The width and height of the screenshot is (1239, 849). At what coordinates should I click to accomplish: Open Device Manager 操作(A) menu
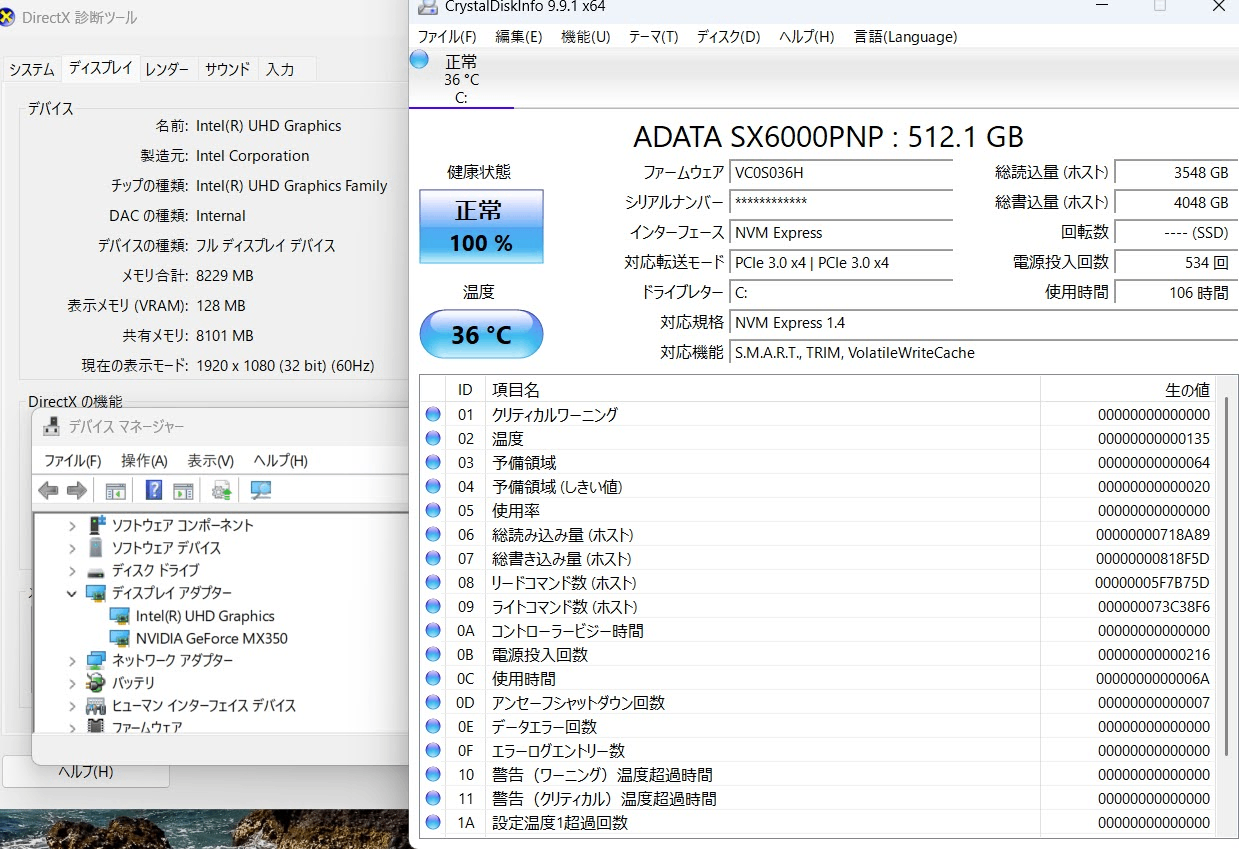pyautogui.click(x=144, y=461)
